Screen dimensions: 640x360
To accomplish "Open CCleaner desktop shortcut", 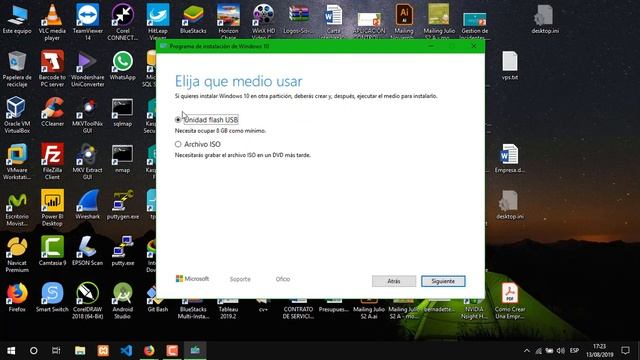I will tap(52, 111).
